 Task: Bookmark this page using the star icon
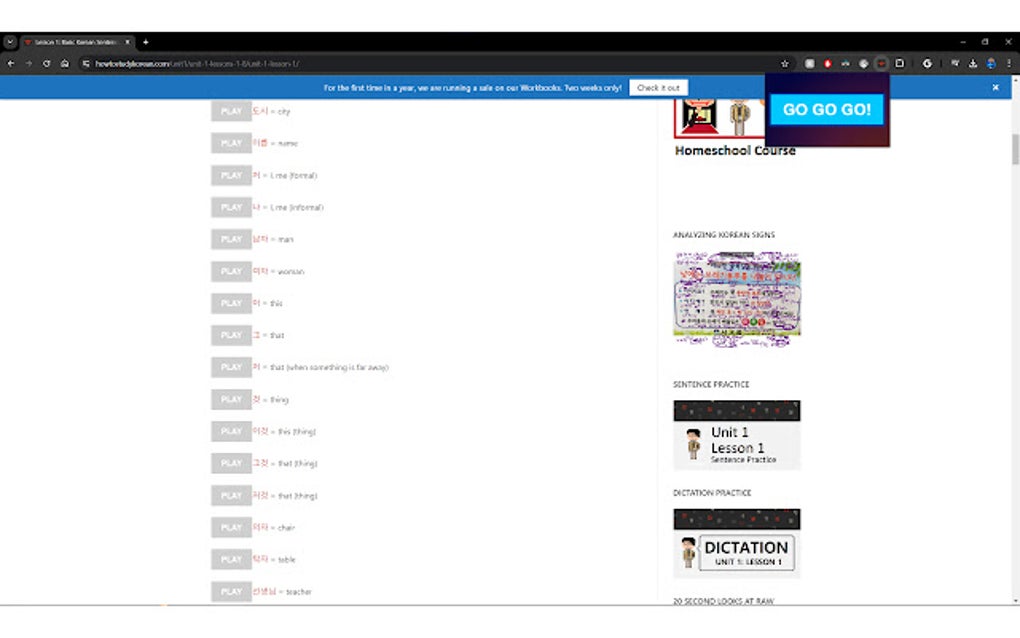[x=787, y=62]
